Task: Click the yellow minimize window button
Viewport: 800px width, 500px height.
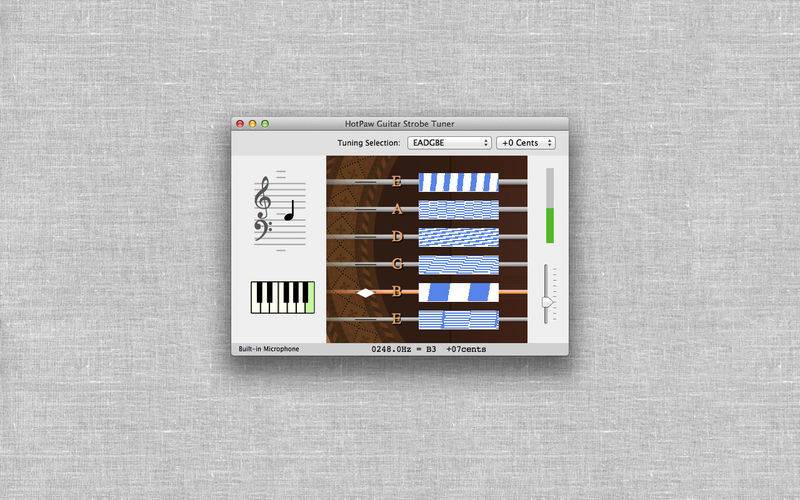Action: pyautogui.click(x=253, y=123)
